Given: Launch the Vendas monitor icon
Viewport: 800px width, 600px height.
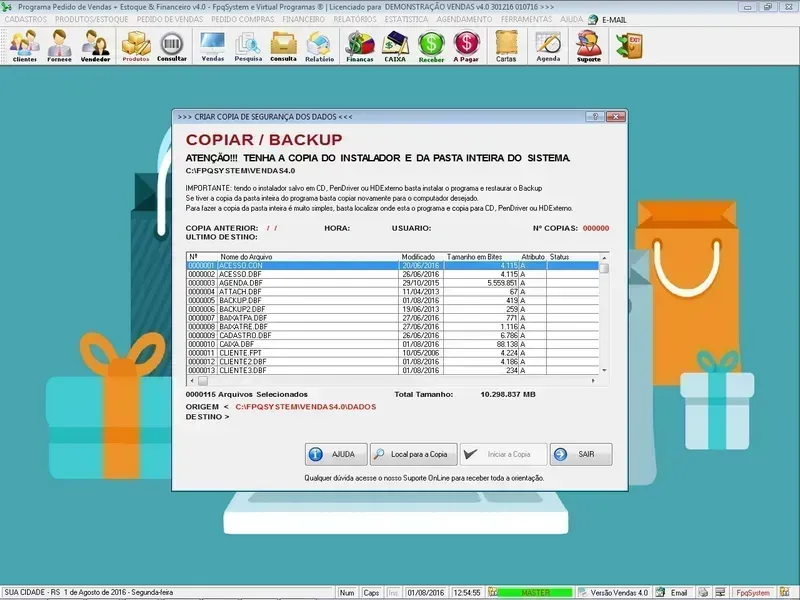Looking at the screenshot, I should coord(213,46).
